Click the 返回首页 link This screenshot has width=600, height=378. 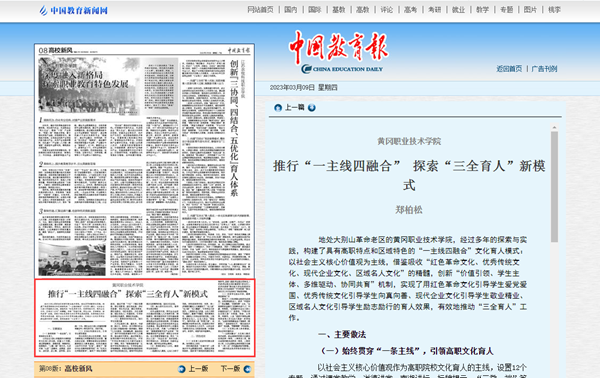point(509,69)
